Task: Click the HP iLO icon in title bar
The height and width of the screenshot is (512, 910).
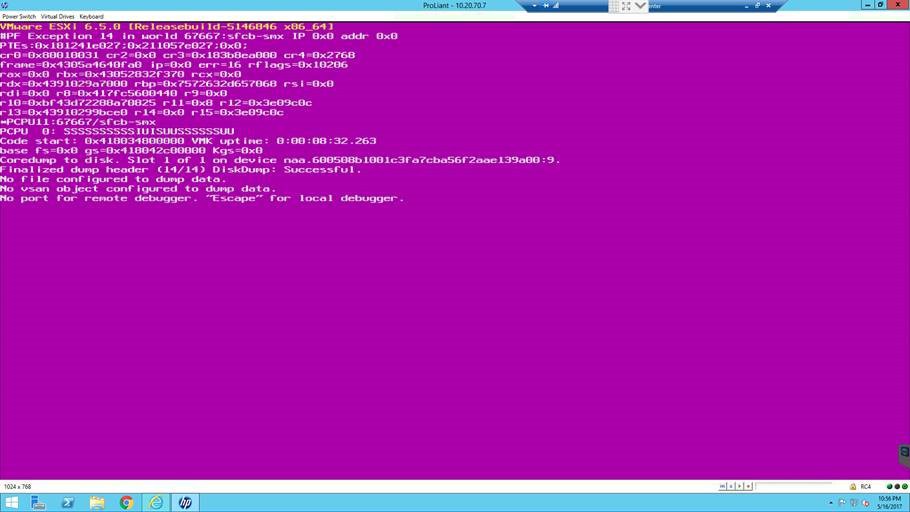Action: coord(5,5)
